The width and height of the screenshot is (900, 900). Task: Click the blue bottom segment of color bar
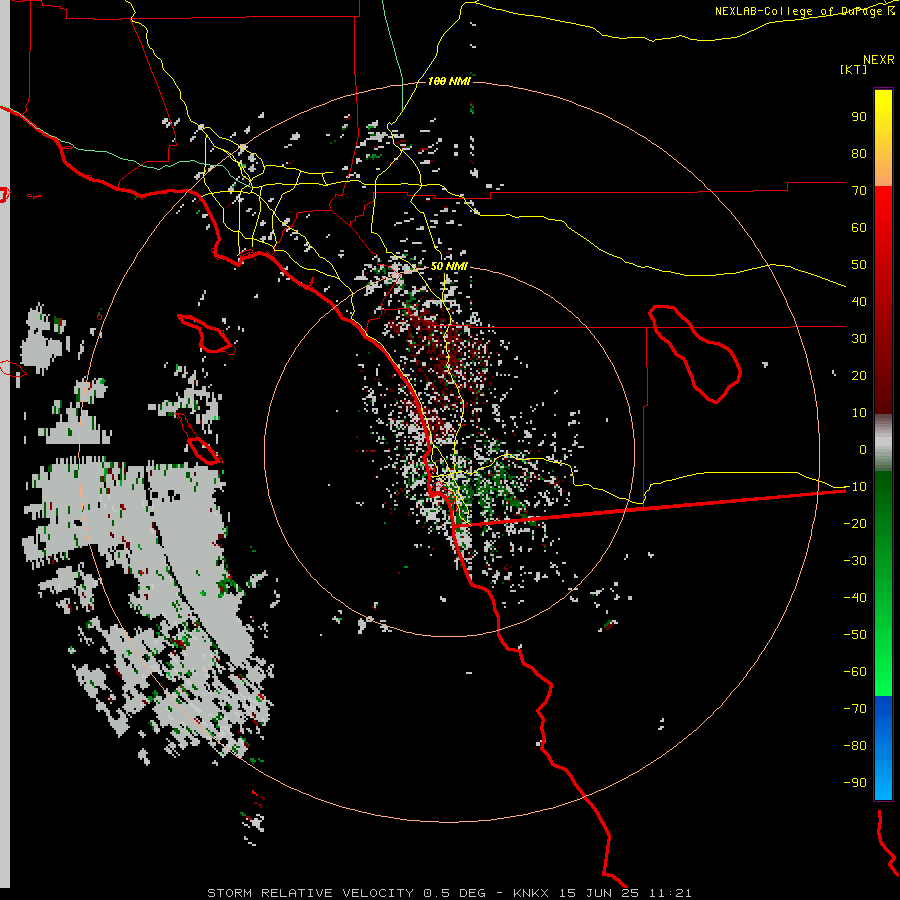pos(883,748)
